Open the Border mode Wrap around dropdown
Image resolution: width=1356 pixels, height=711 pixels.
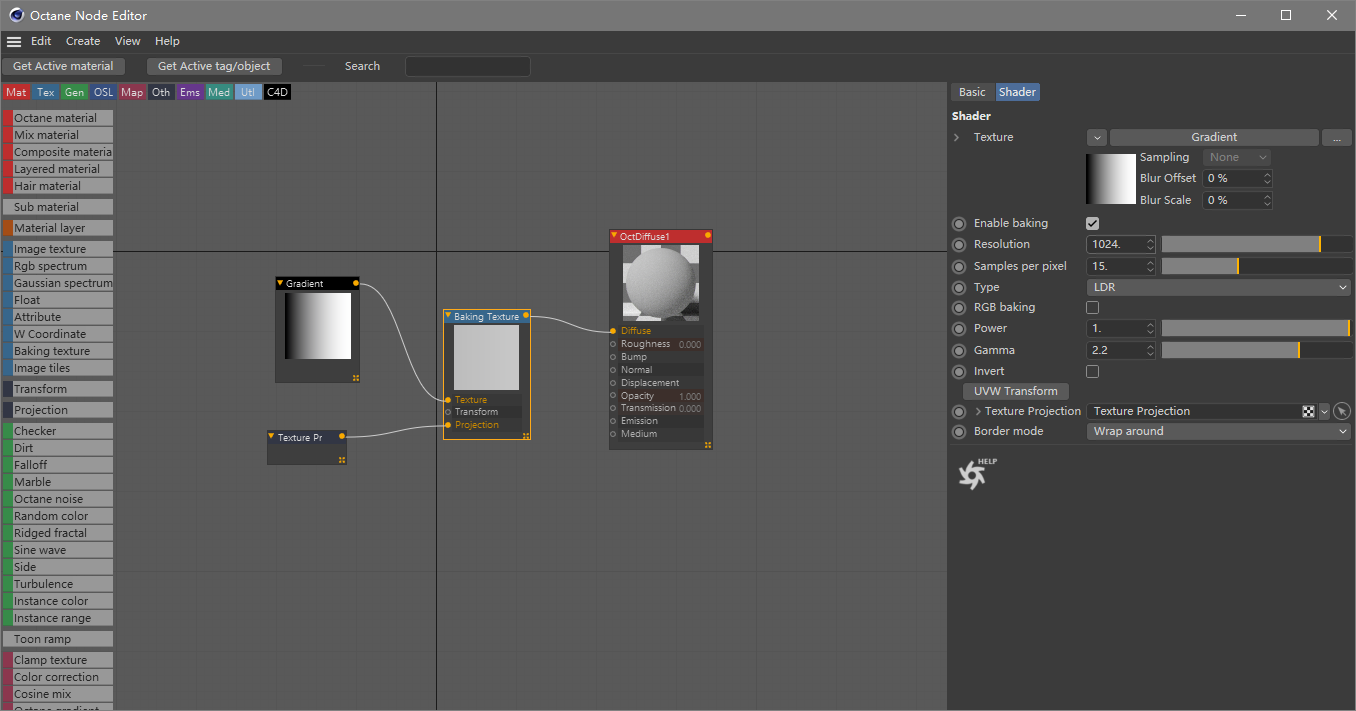coord(1219,431)
